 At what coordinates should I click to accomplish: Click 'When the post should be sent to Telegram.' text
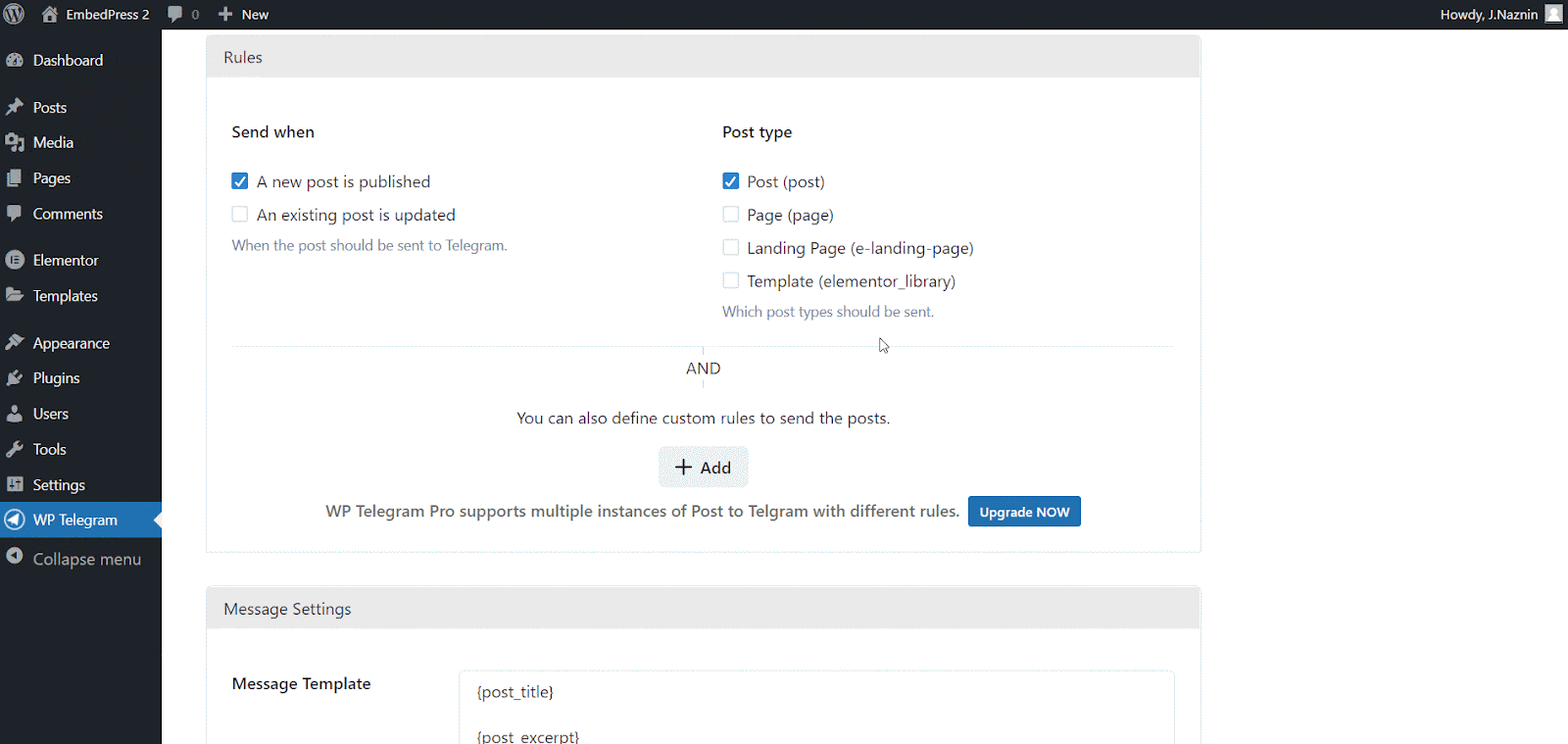coord(369,246)
